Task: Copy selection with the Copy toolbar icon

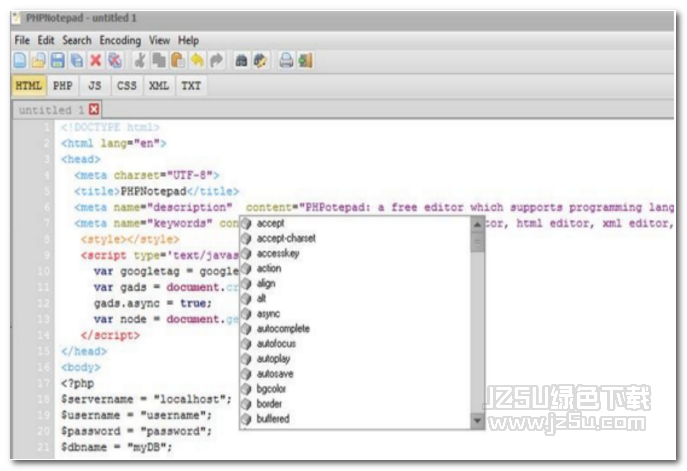Action: [x=159, y=60]
